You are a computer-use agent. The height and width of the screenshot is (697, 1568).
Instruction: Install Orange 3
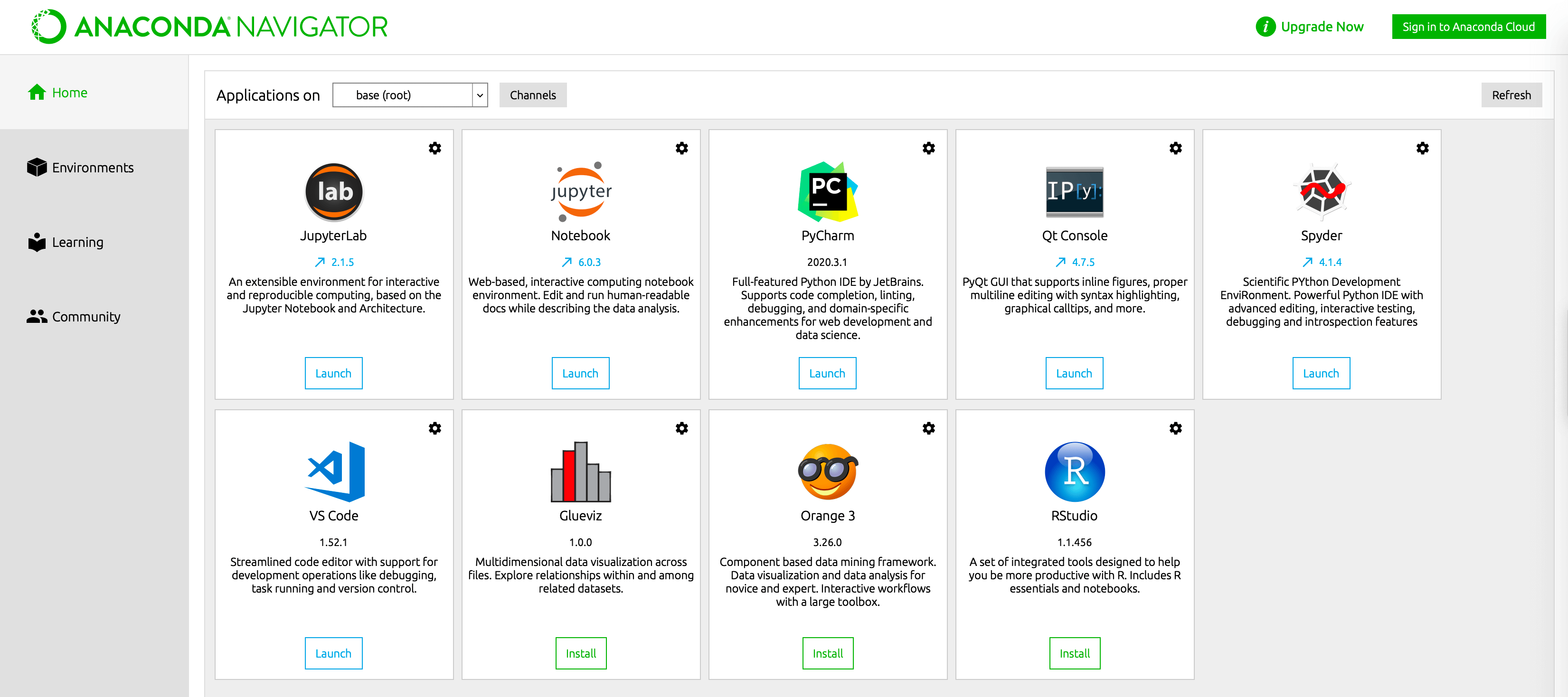(827, 653)
